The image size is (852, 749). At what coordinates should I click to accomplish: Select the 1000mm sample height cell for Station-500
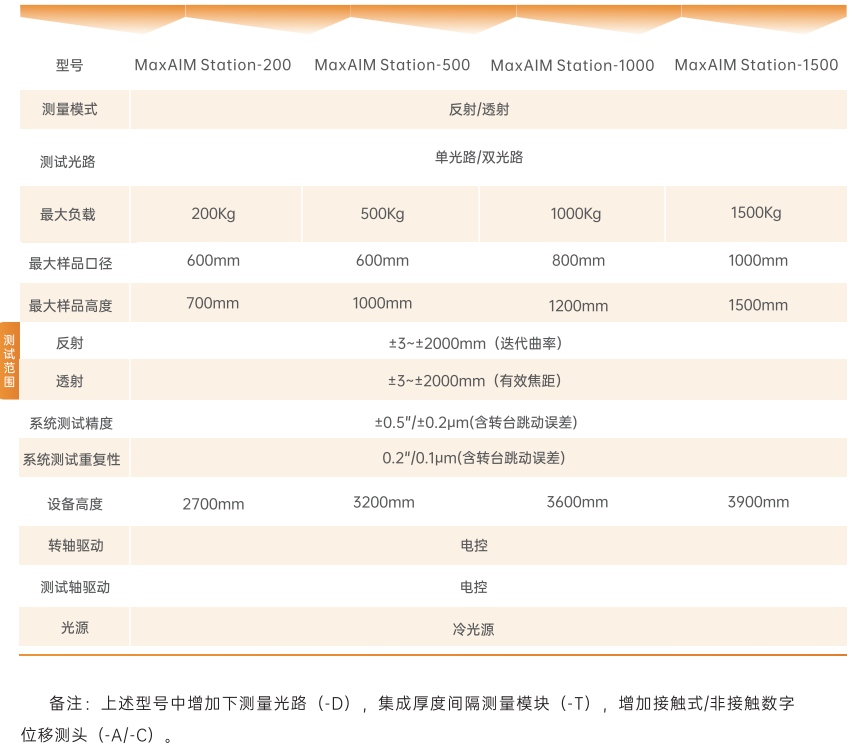pyautogui.click(x=383, y=303)
